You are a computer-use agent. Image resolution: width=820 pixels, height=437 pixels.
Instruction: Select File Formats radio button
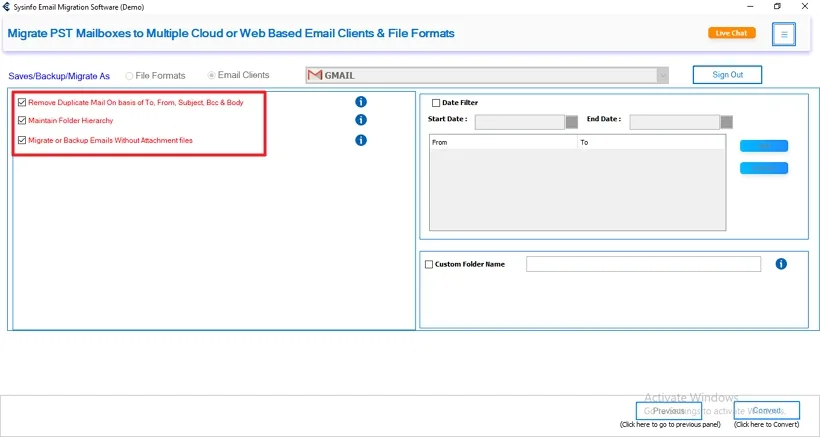(x=129, y=76)
